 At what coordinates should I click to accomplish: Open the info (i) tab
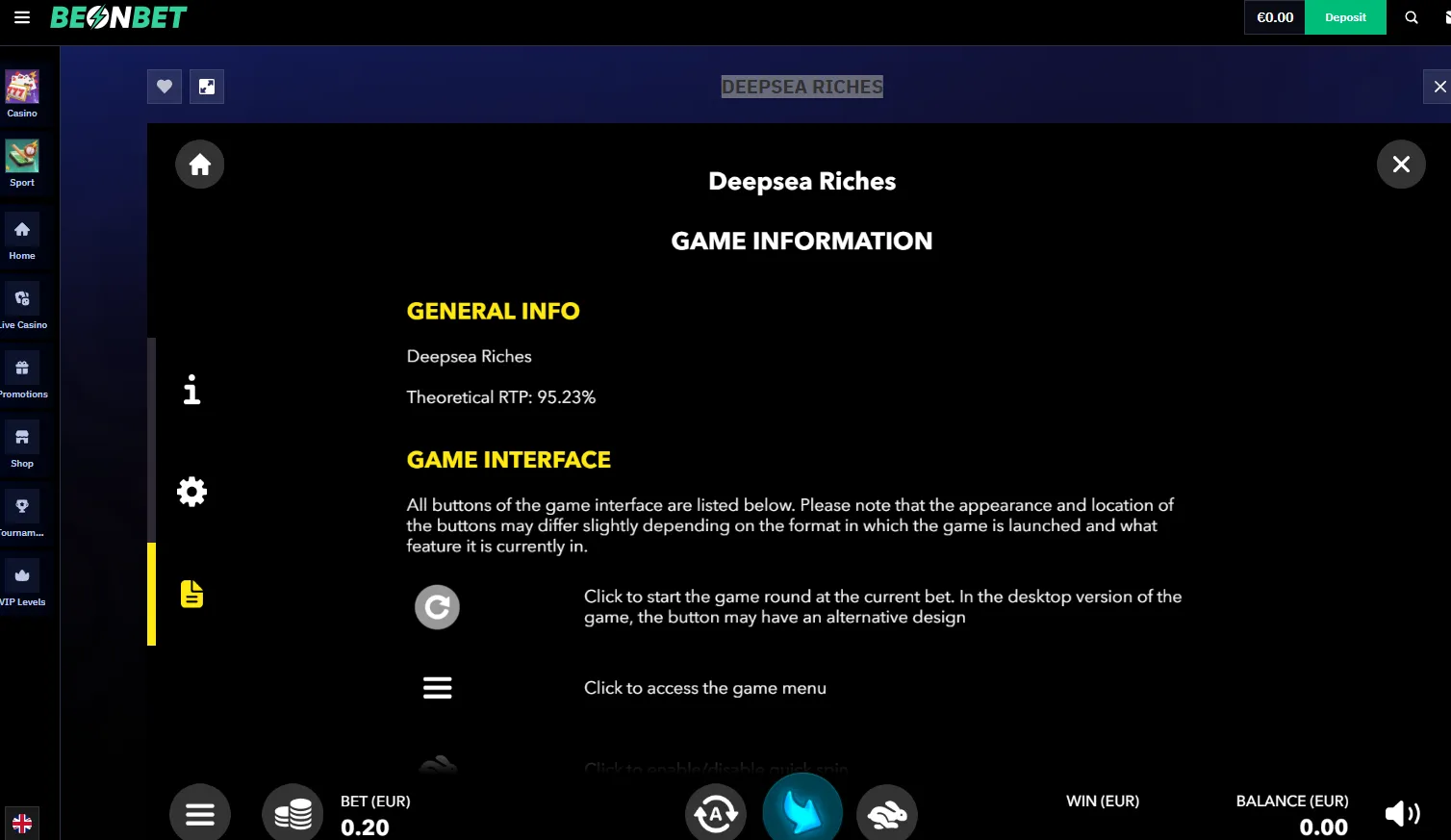click(192, 390)
